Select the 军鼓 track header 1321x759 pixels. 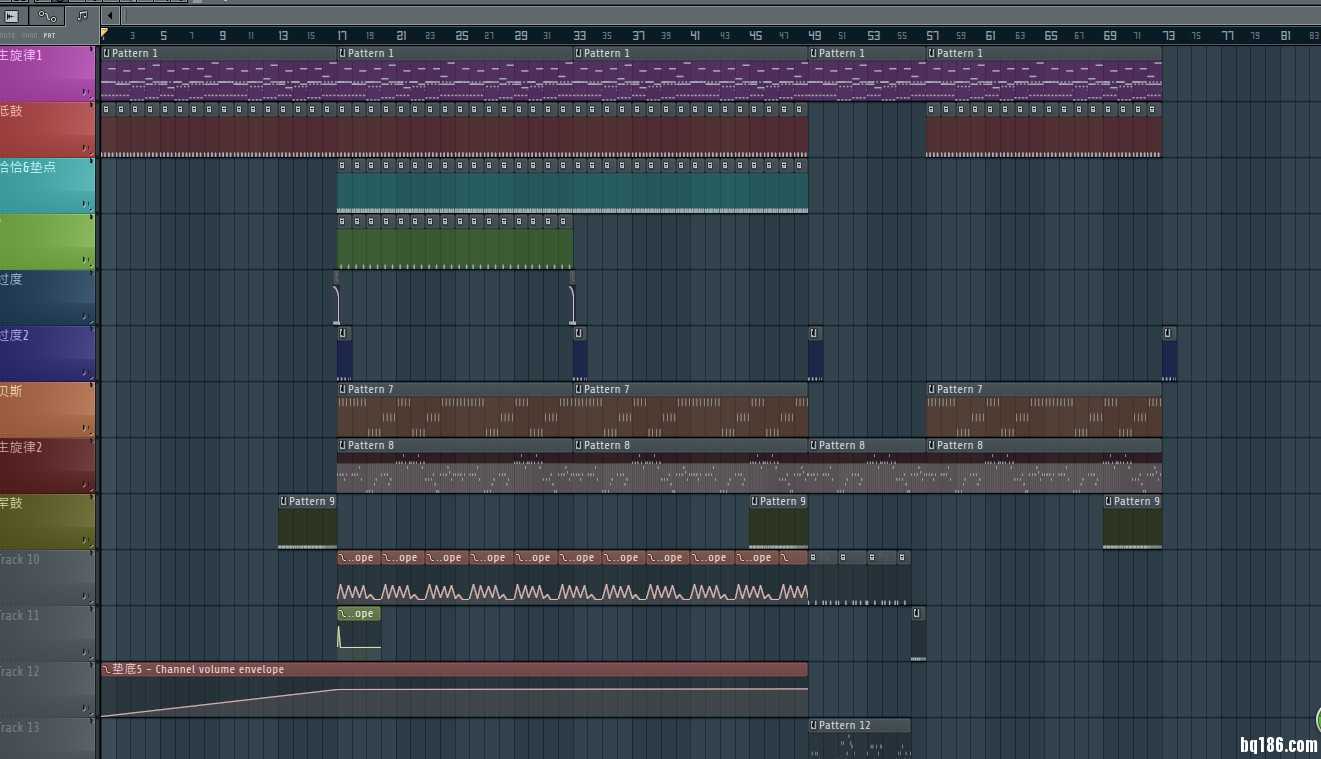point(47,521)
